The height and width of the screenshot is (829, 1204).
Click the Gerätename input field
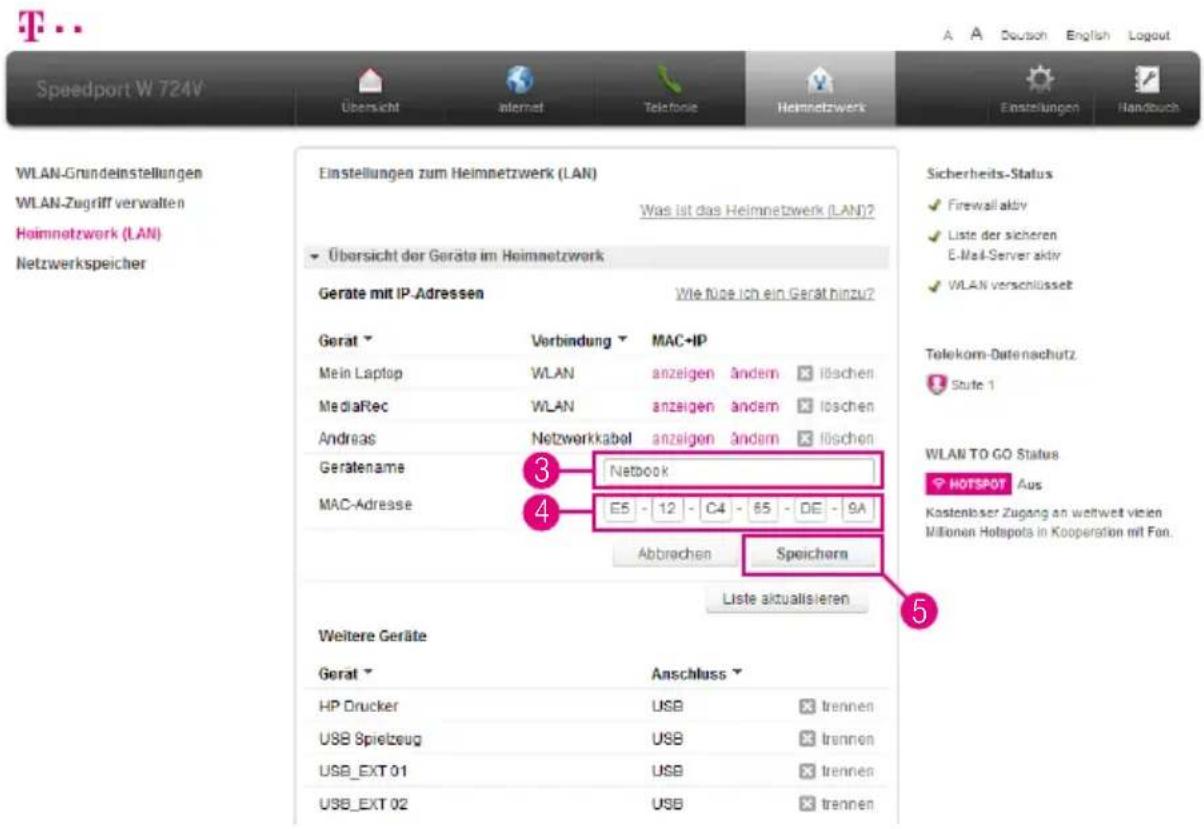click(737, 470)
